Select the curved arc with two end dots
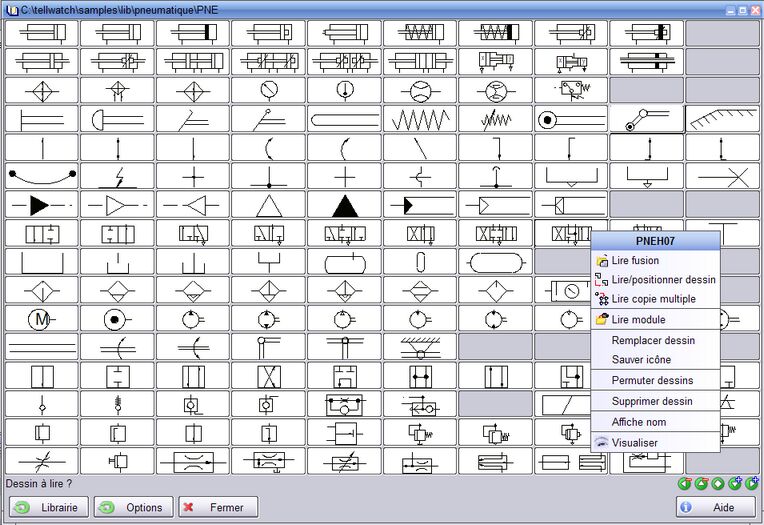764x525 pixels. click(41, 176)
